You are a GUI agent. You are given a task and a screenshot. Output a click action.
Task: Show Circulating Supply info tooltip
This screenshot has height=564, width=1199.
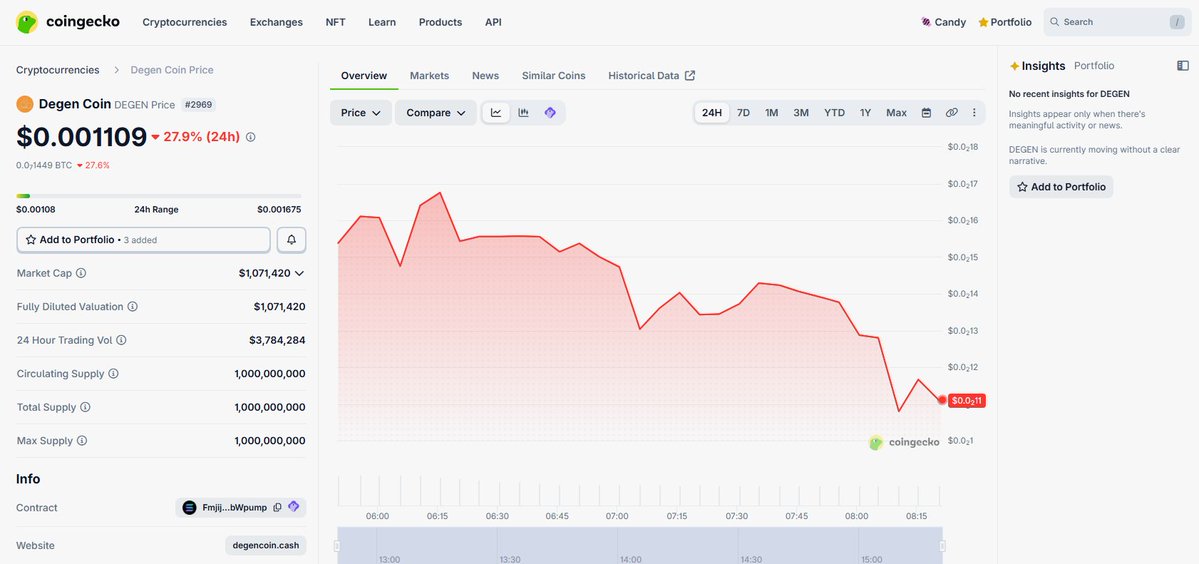click(x=113, y=374)
